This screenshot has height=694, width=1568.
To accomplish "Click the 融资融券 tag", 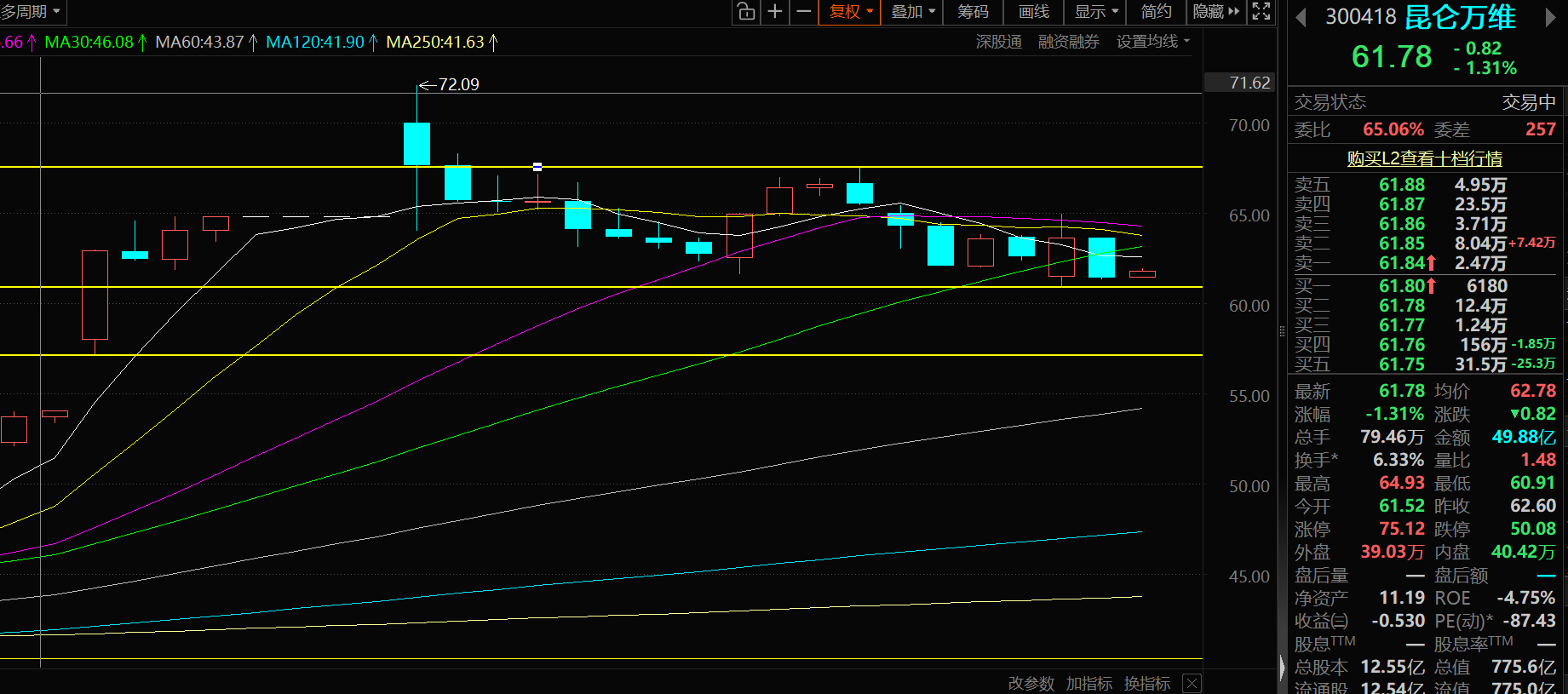I will [1069, 42].
